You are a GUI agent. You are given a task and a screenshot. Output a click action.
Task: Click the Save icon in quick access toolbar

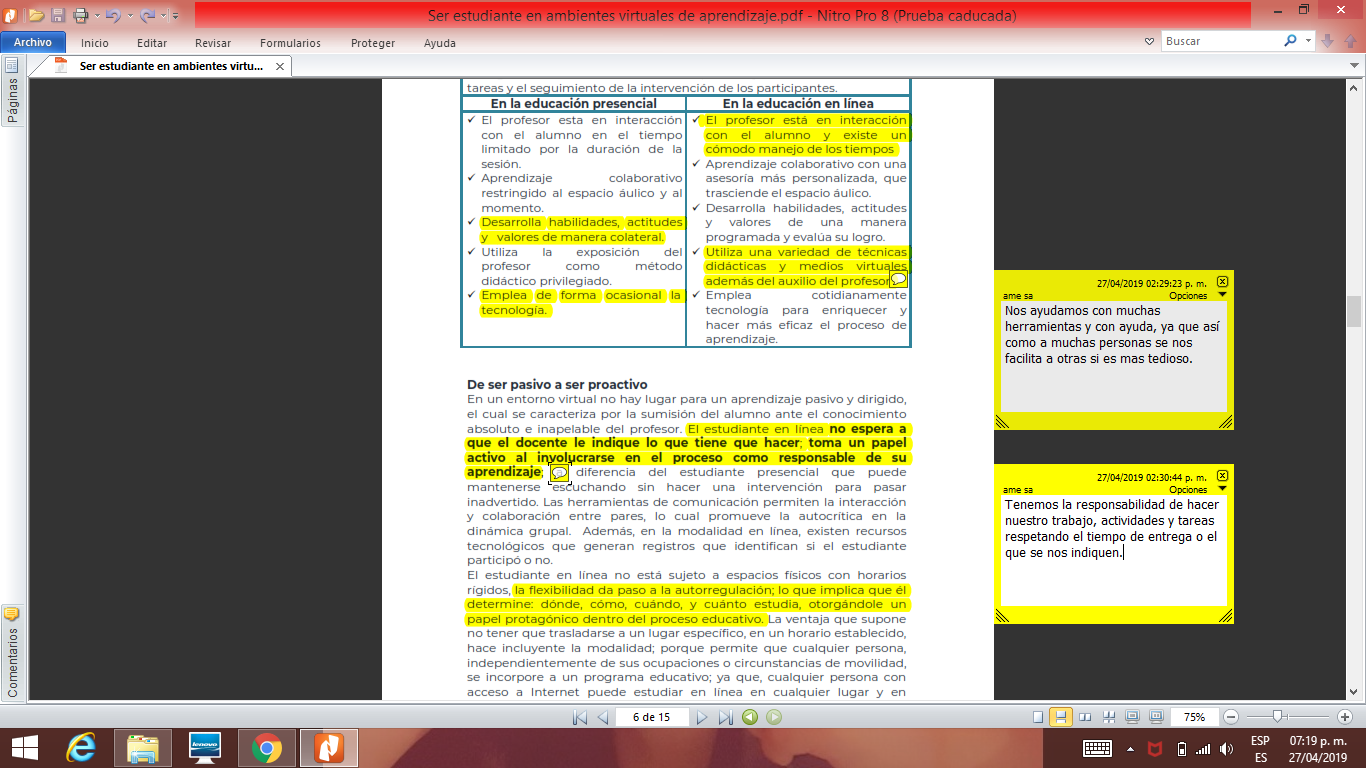58,15
